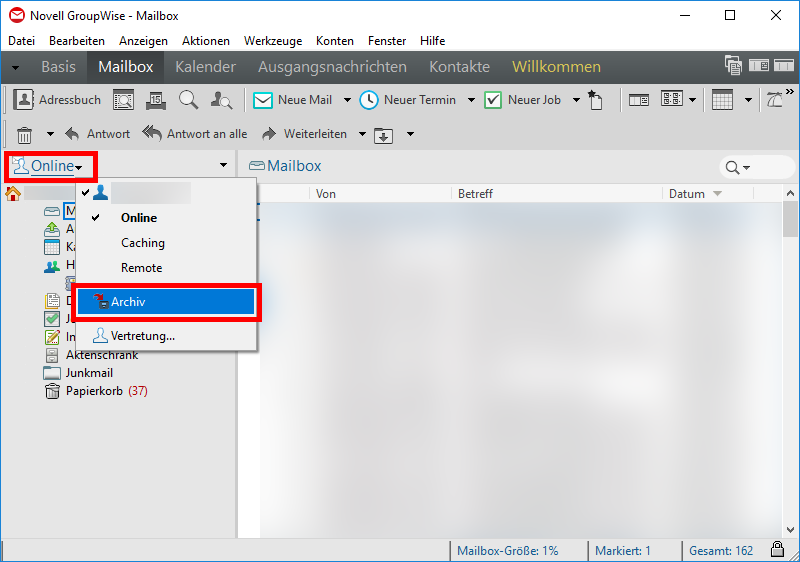Switch to the Kalender tab

(x=206, y=67)
